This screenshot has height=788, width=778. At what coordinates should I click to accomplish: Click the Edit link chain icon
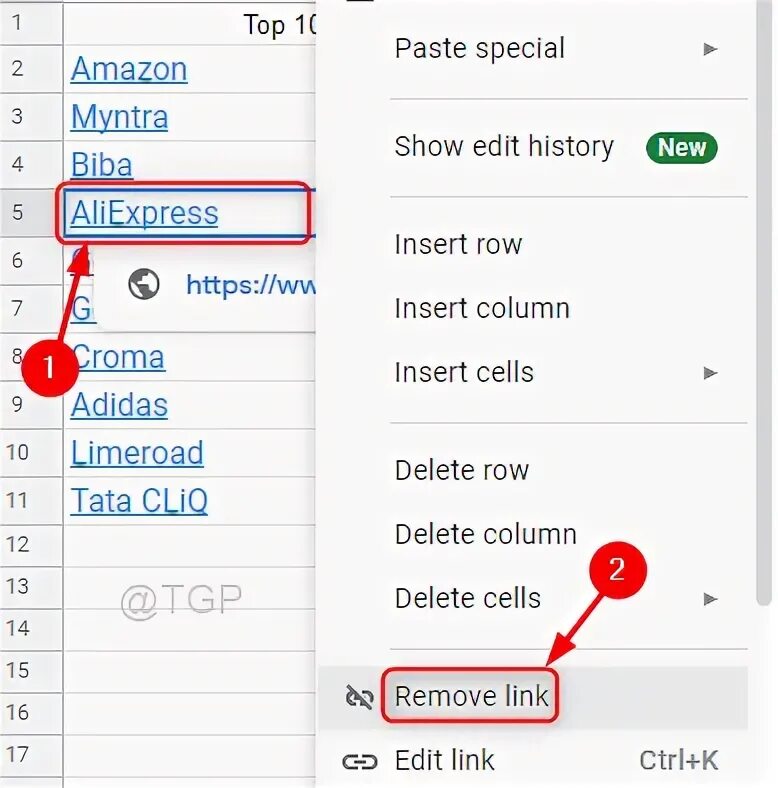pyautogui.click(x=359, y=761)
